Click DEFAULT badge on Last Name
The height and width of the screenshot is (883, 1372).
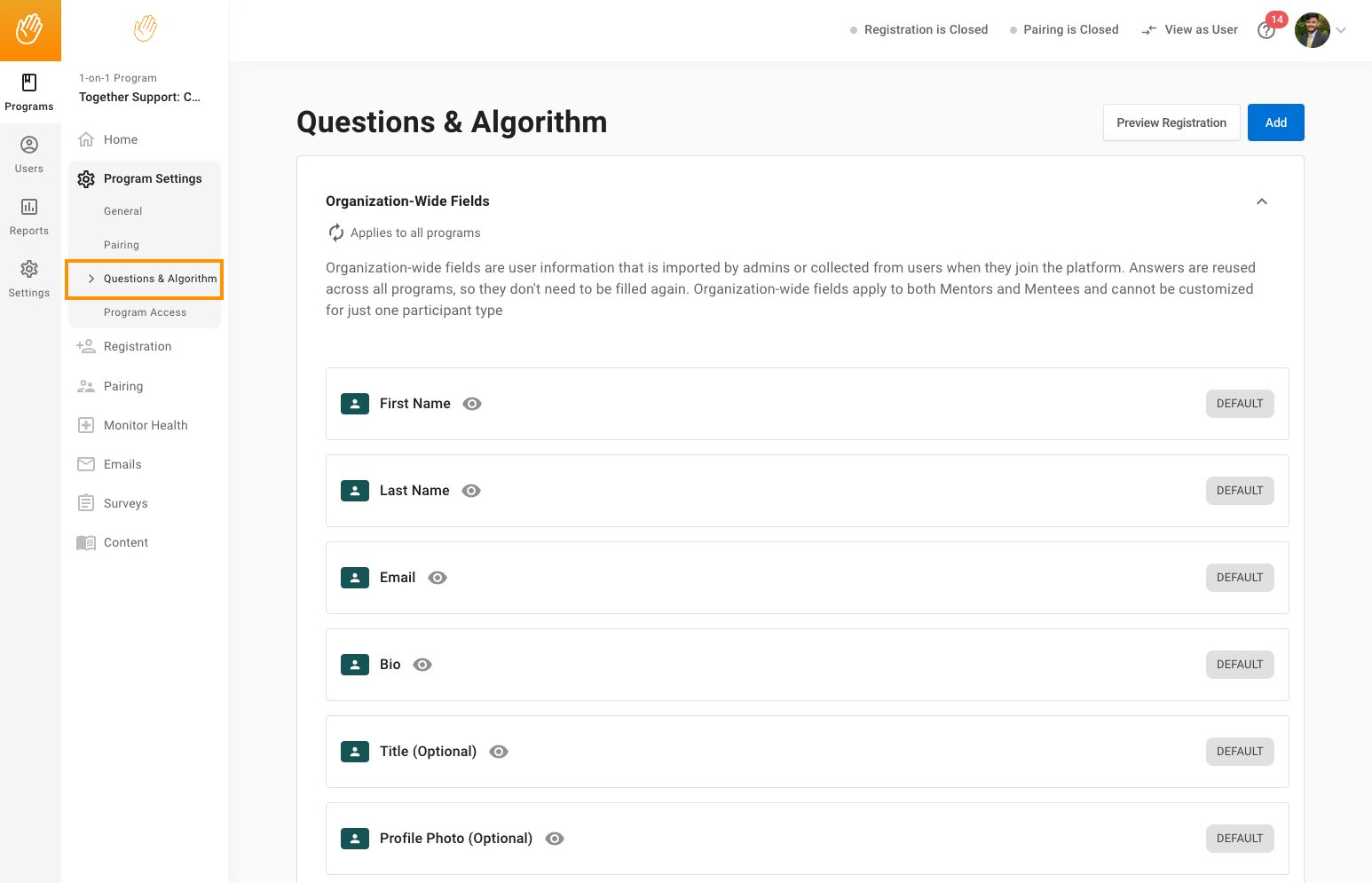point(1240,491)
